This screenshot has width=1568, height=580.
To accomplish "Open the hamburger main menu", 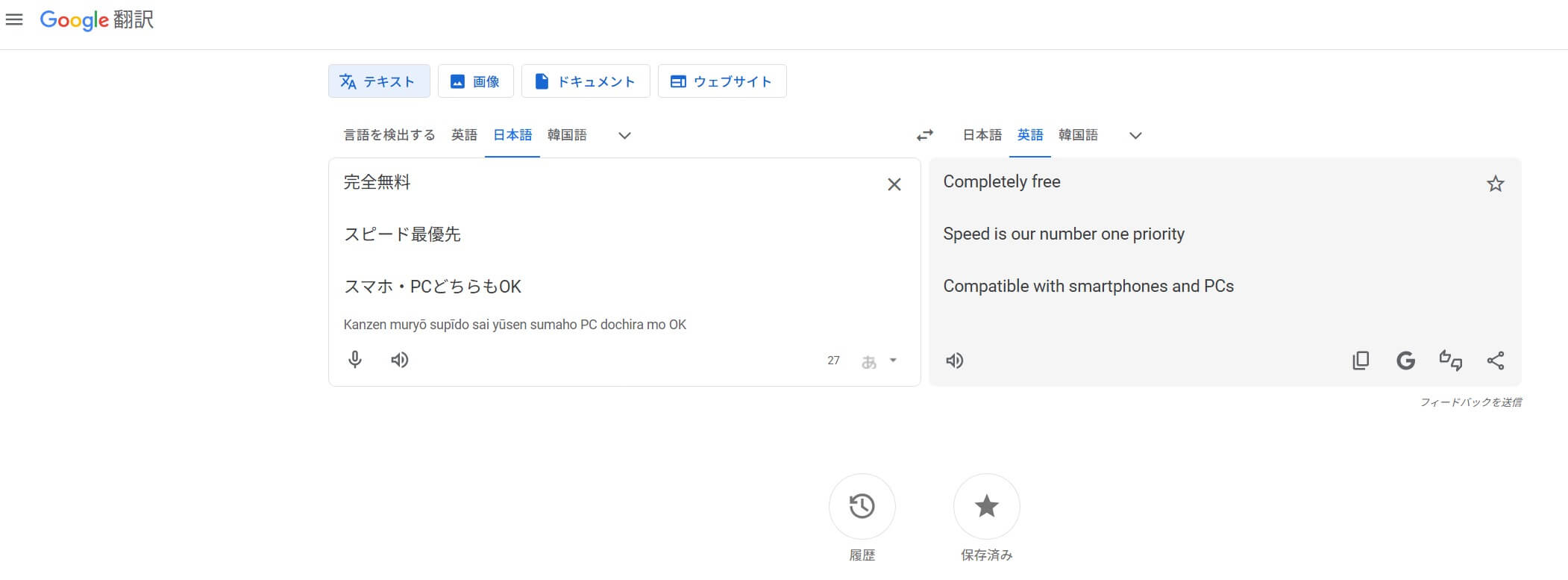I will coord(14,20).
